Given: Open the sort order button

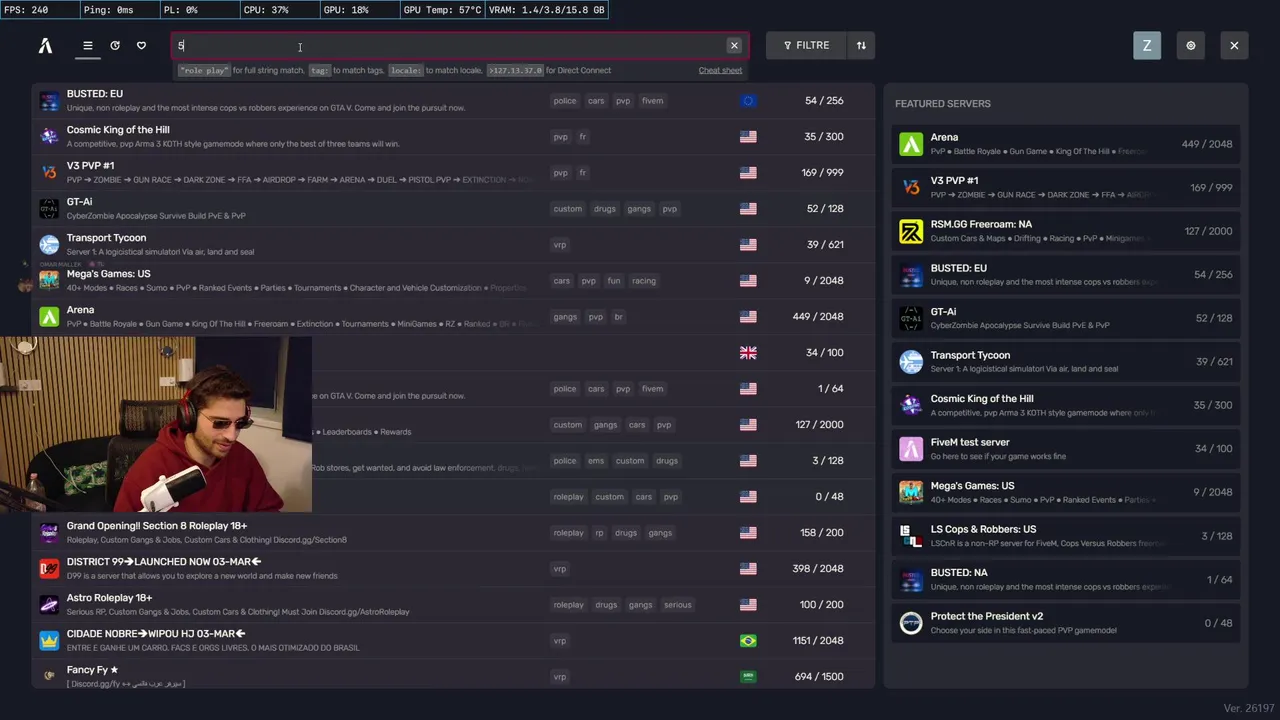Looking at the screenshot, I should (x=861, y=45).
